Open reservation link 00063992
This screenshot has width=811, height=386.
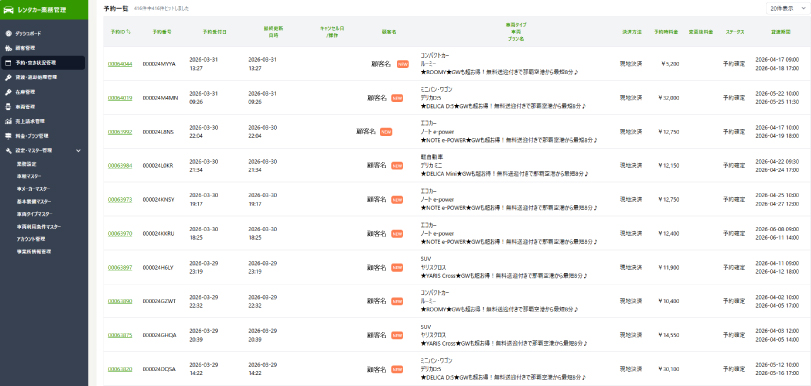click(x=119, y=132)
